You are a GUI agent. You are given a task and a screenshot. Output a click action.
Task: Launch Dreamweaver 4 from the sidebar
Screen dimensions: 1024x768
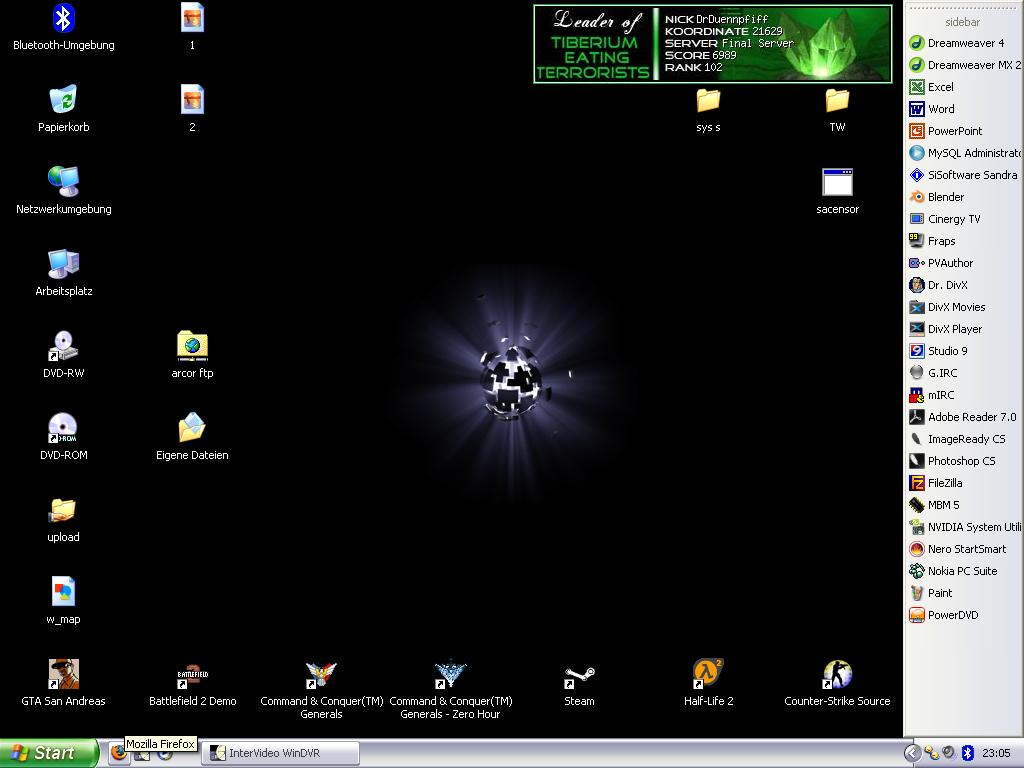coord(957,43)
